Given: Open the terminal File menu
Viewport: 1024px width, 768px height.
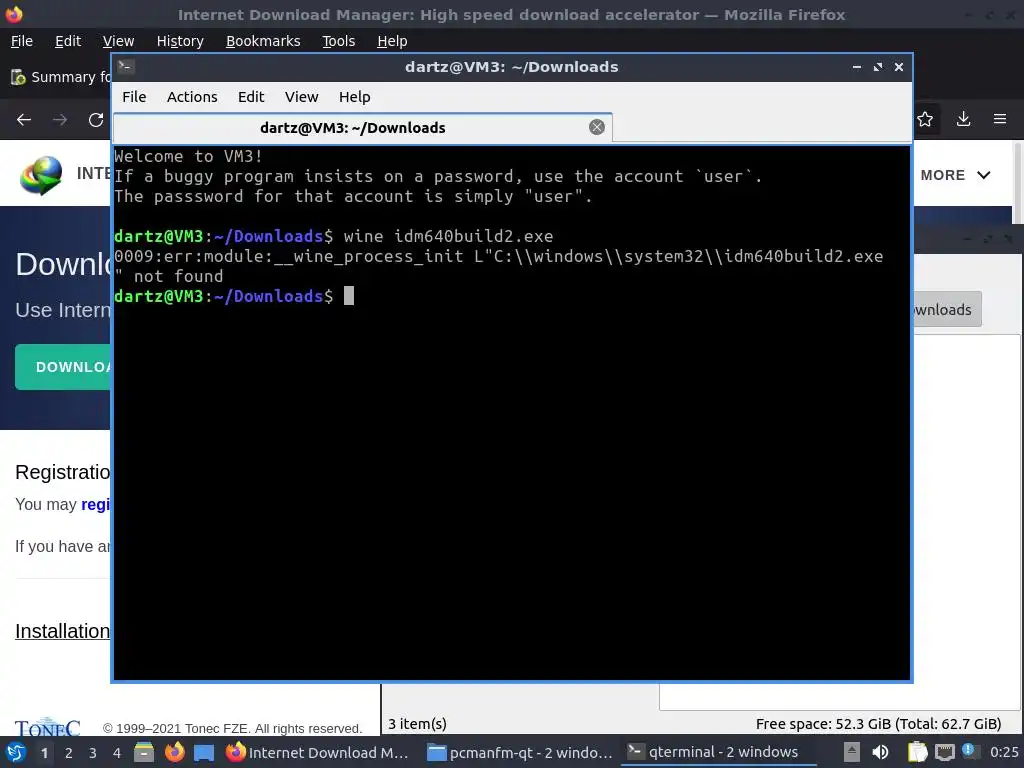Looking at the screenshot, I should point(134,97).
